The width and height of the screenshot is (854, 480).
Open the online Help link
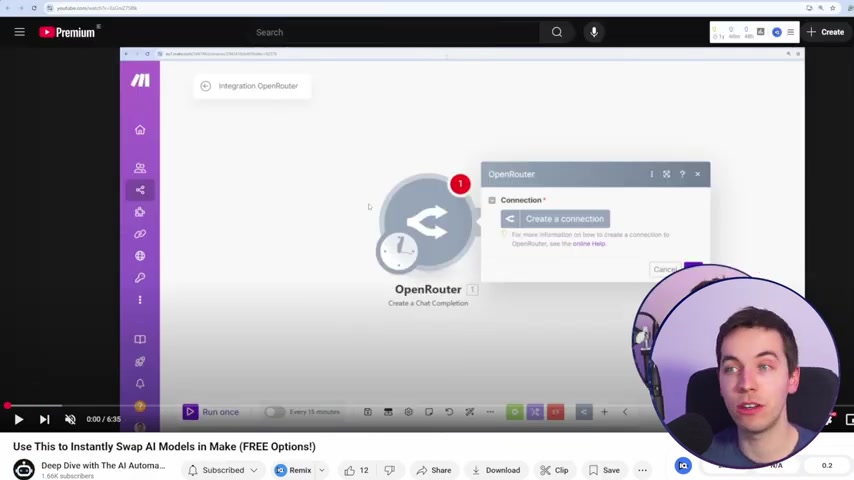pos(589,244)
